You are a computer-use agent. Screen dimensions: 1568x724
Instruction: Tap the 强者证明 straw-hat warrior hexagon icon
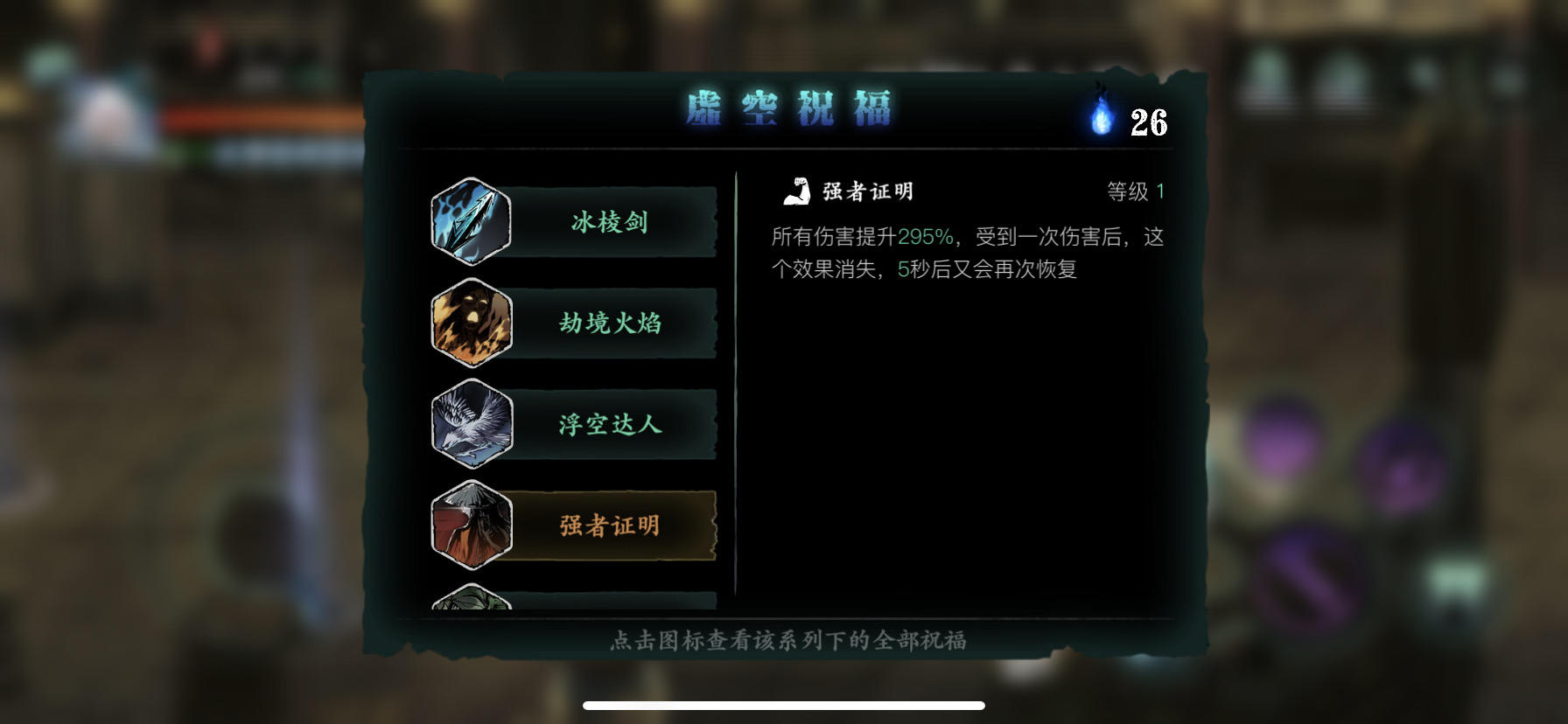(x=471, y=526)
